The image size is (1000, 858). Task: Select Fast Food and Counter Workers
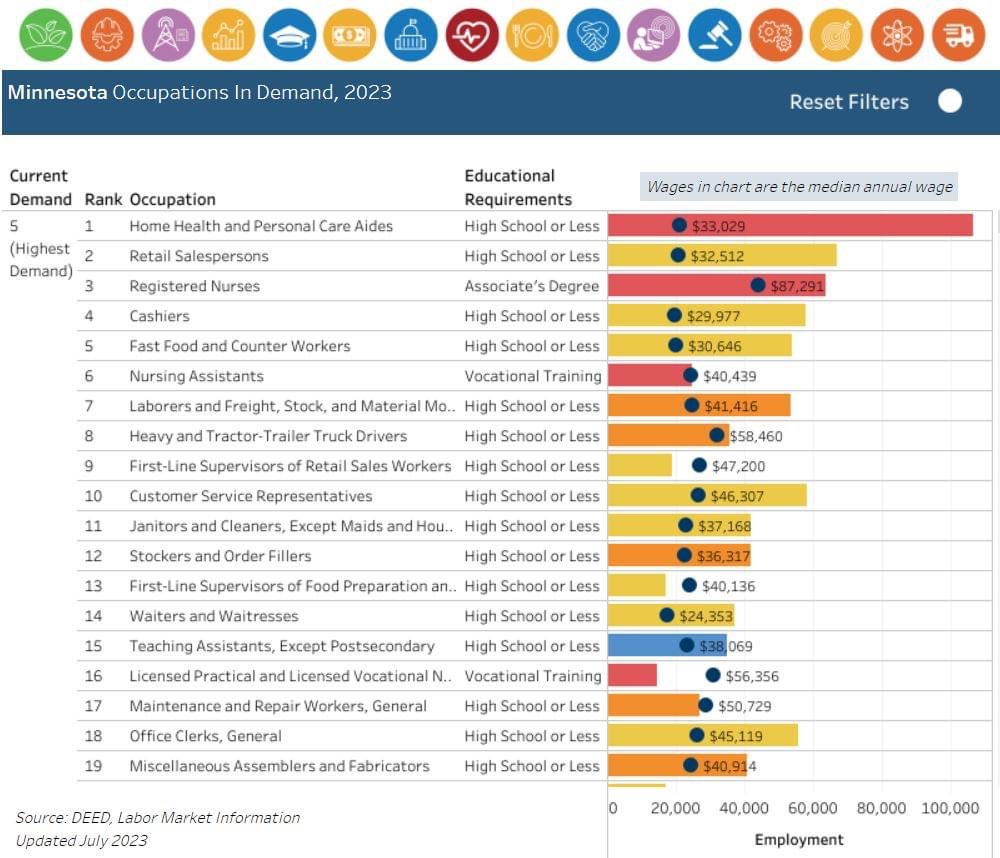tap(240, 346)
